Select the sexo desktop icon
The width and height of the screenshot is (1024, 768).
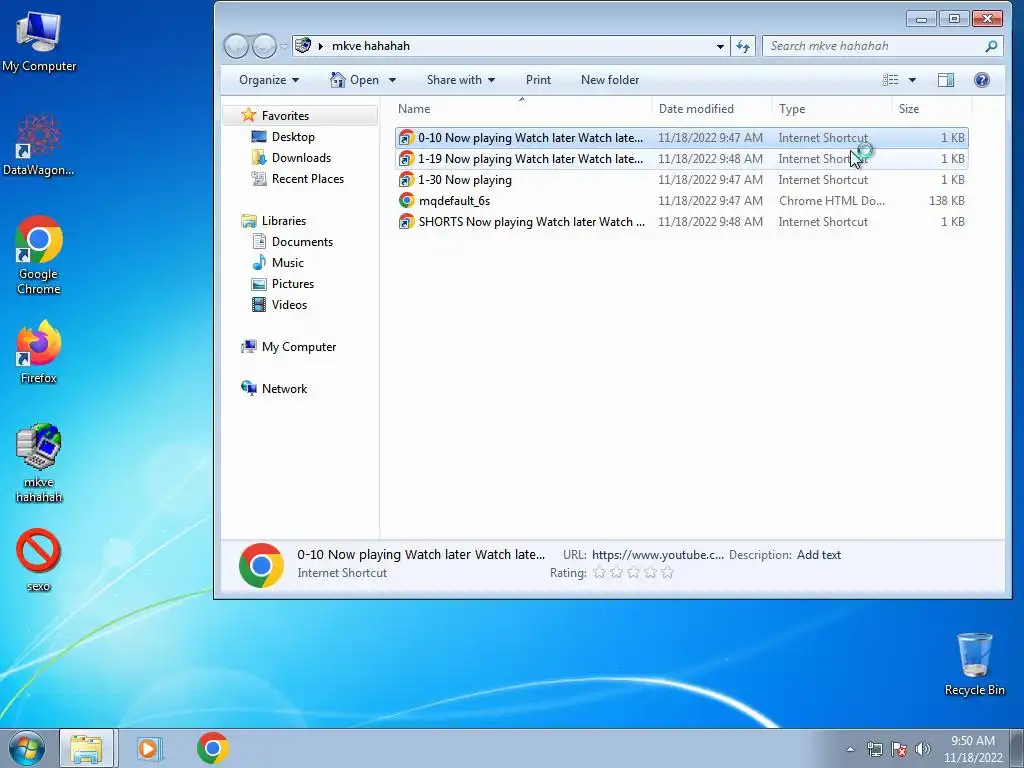tap(39, 560)
